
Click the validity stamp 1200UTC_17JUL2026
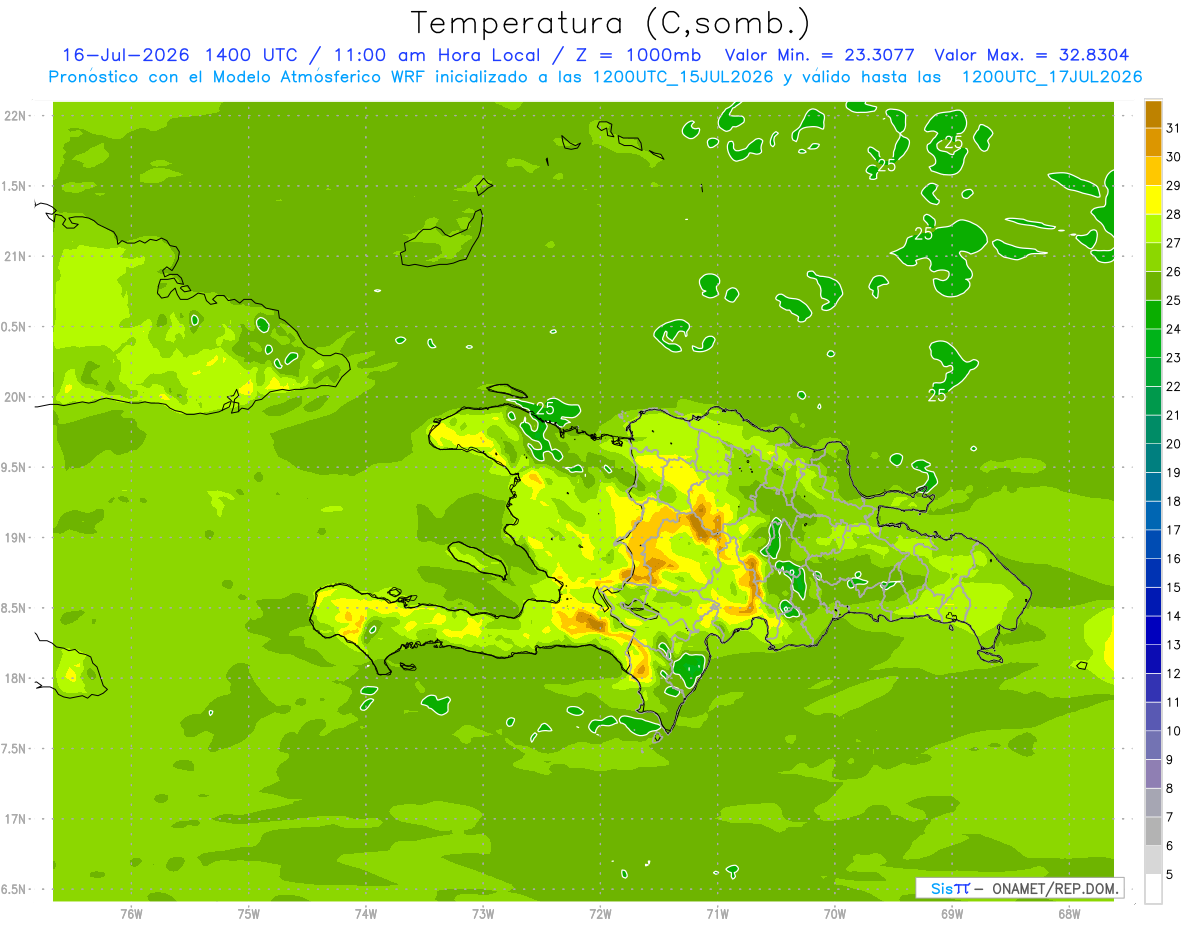pos(1052,77)
